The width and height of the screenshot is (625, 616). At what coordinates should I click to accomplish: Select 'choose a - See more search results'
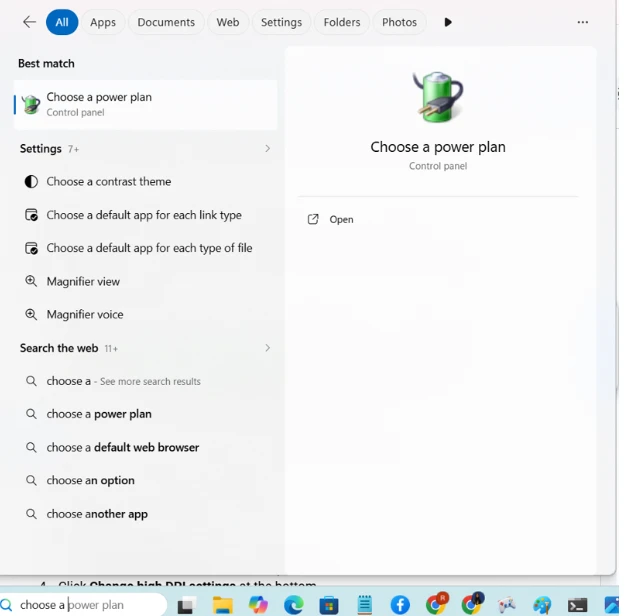[x=145, y=381]
